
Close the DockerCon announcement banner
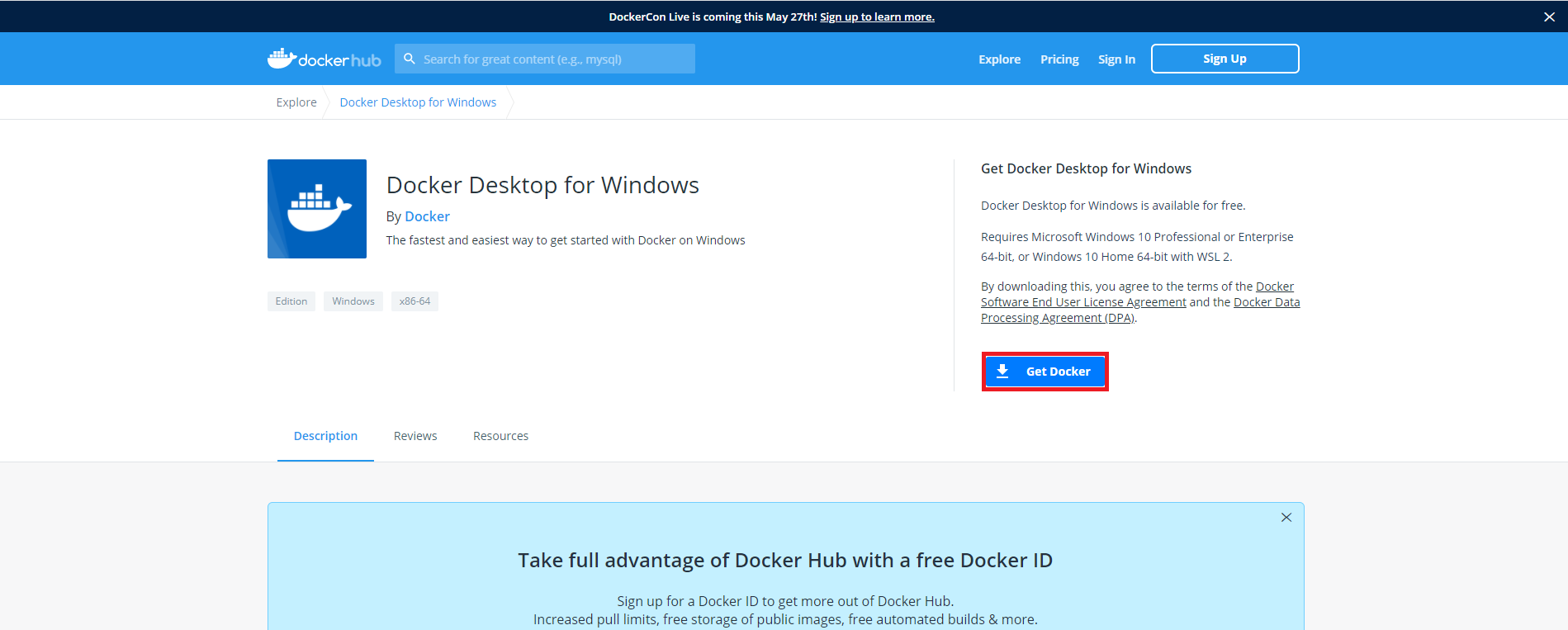coord(1549,17)
